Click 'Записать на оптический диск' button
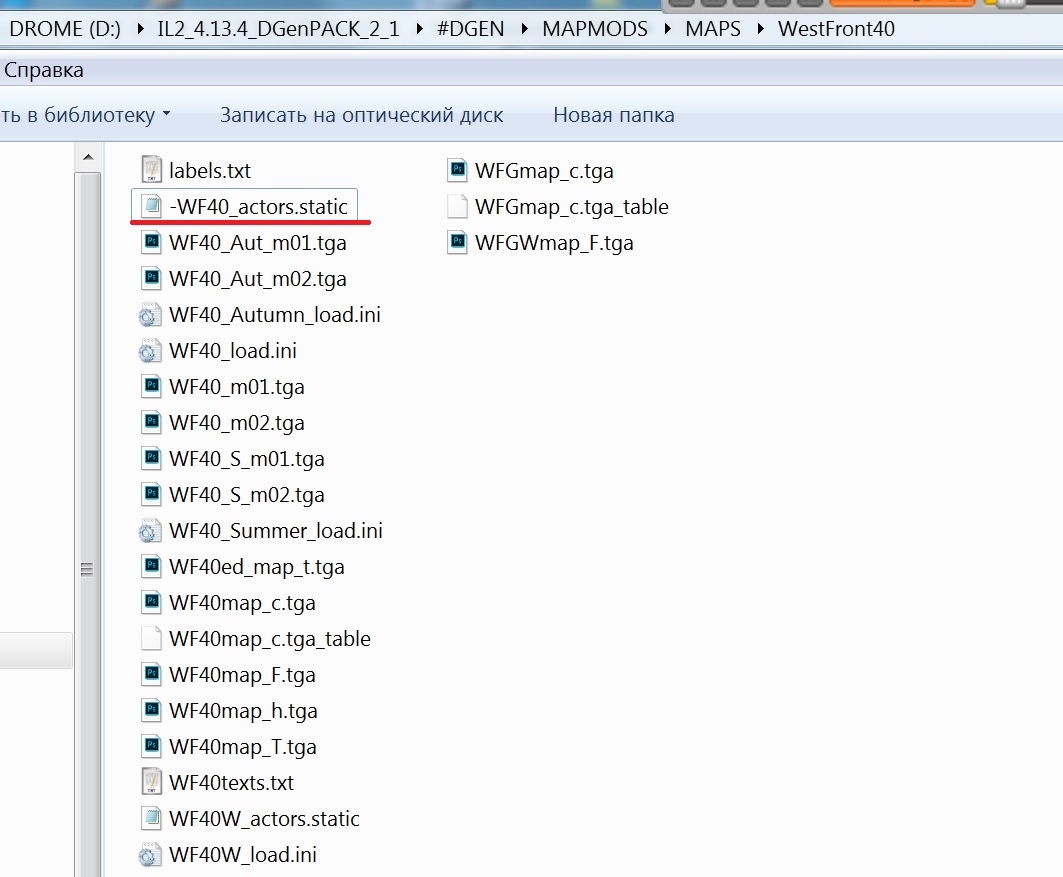Image resolution: width=1063 pixels, height=877 pixels. (361, 115)
